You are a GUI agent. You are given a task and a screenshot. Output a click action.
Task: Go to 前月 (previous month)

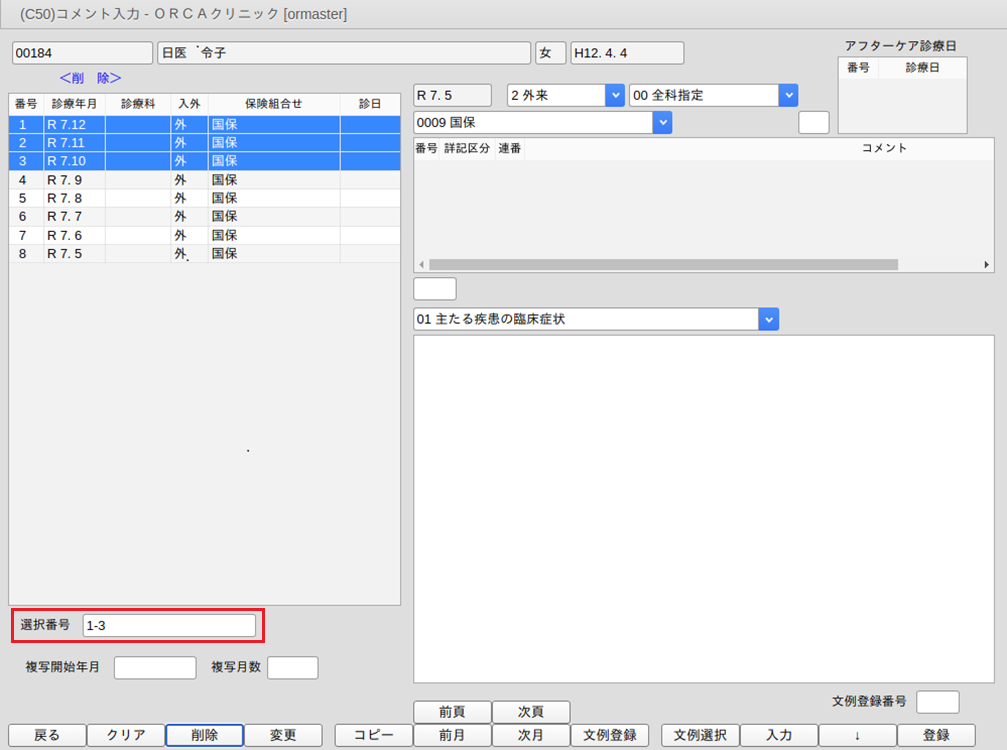tap(452, 735)
